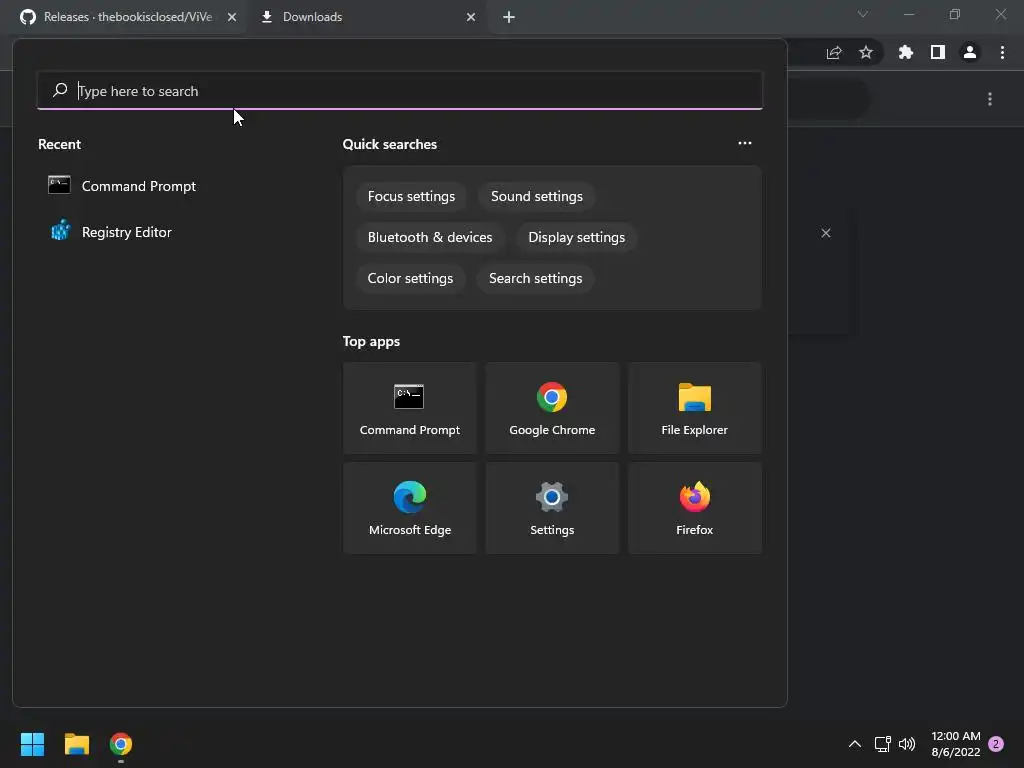Image resolution: width=1024 pixels, height=768 pixels.
Task: Click the Type here to search field
Action: [400, 91]
